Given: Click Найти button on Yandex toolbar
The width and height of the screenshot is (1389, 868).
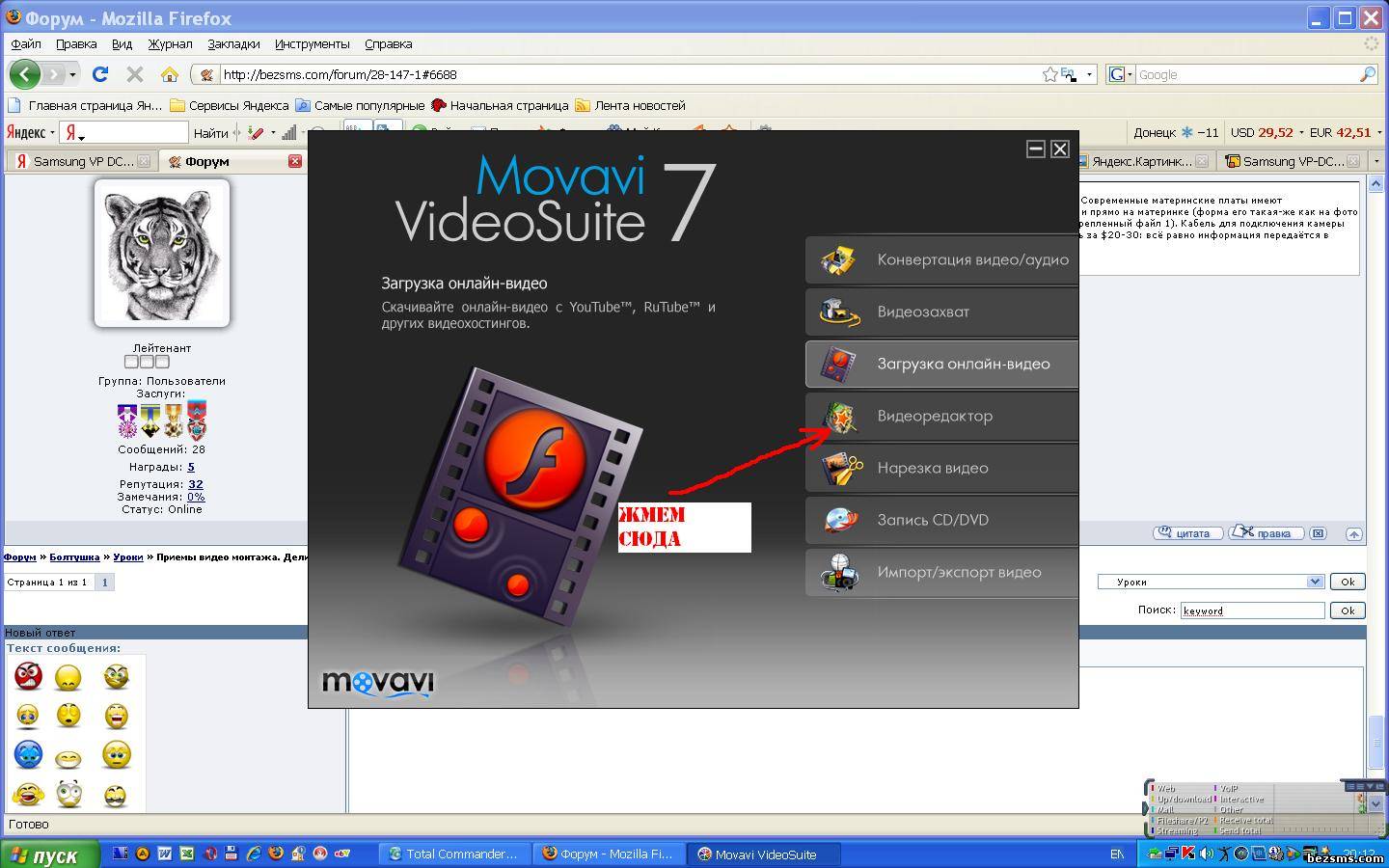Looking at the screenshot, I should coord(210,133).
